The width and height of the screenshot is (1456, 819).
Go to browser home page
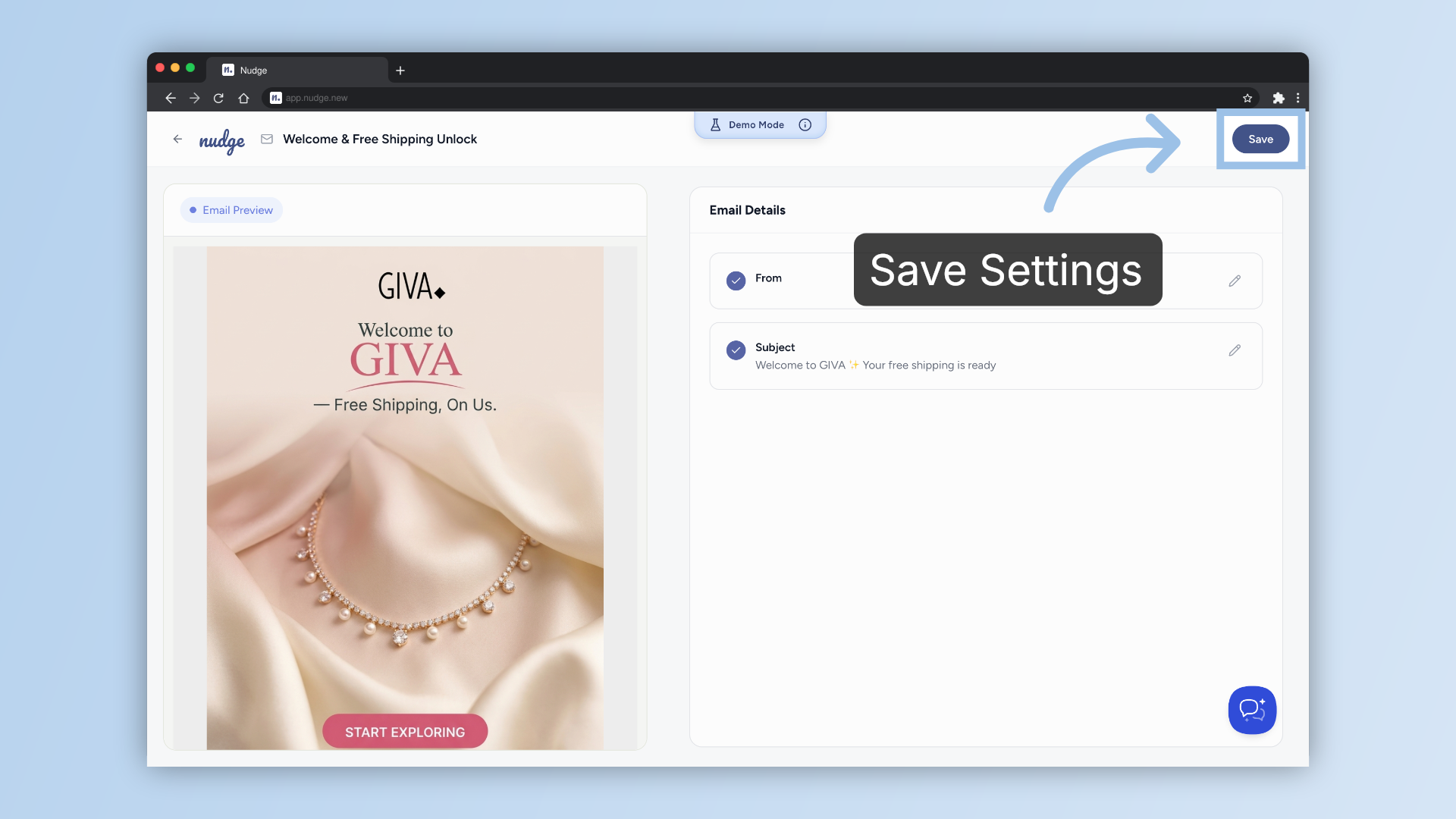point(243,98)
